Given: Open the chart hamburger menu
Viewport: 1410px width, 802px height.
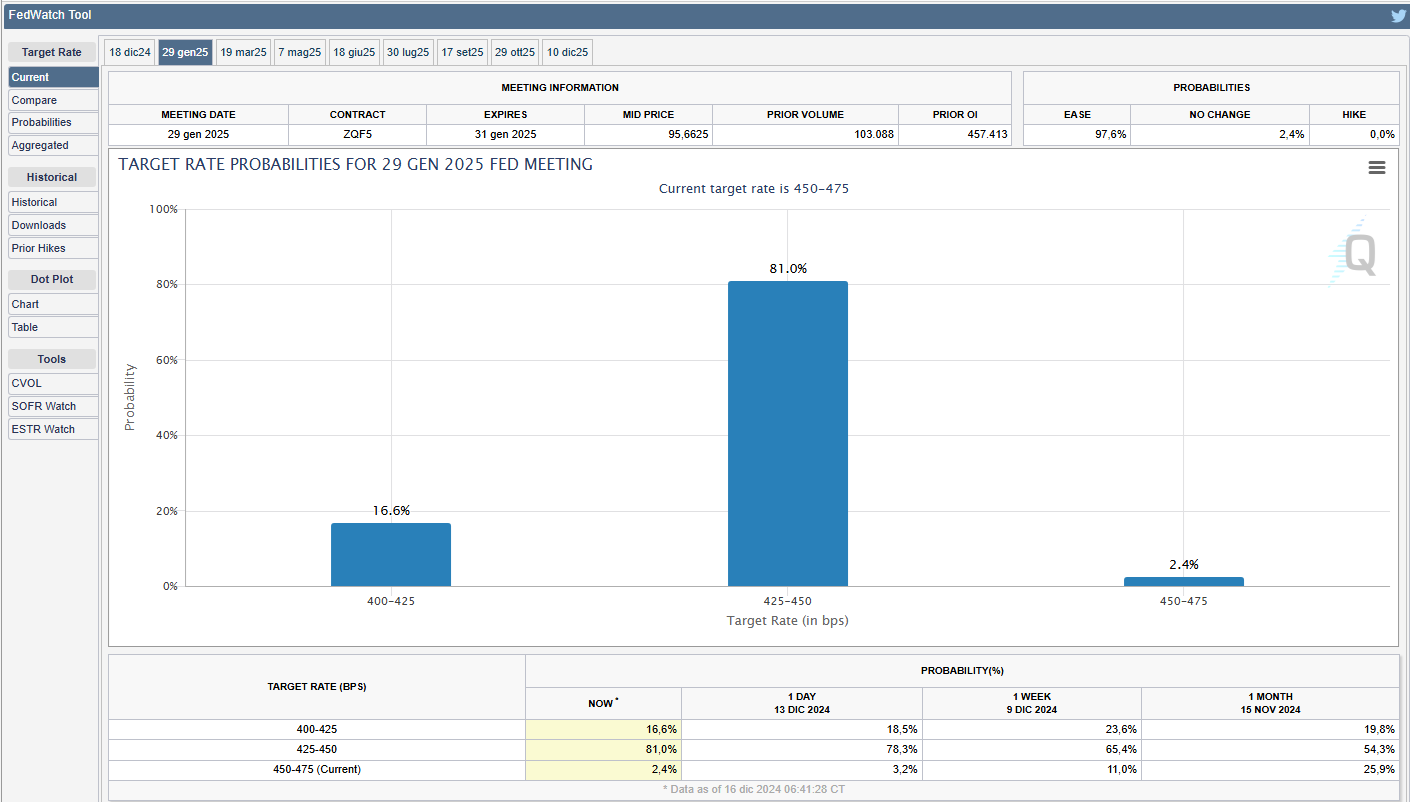Looking at the screenshot, I should tap(1377, 168).
